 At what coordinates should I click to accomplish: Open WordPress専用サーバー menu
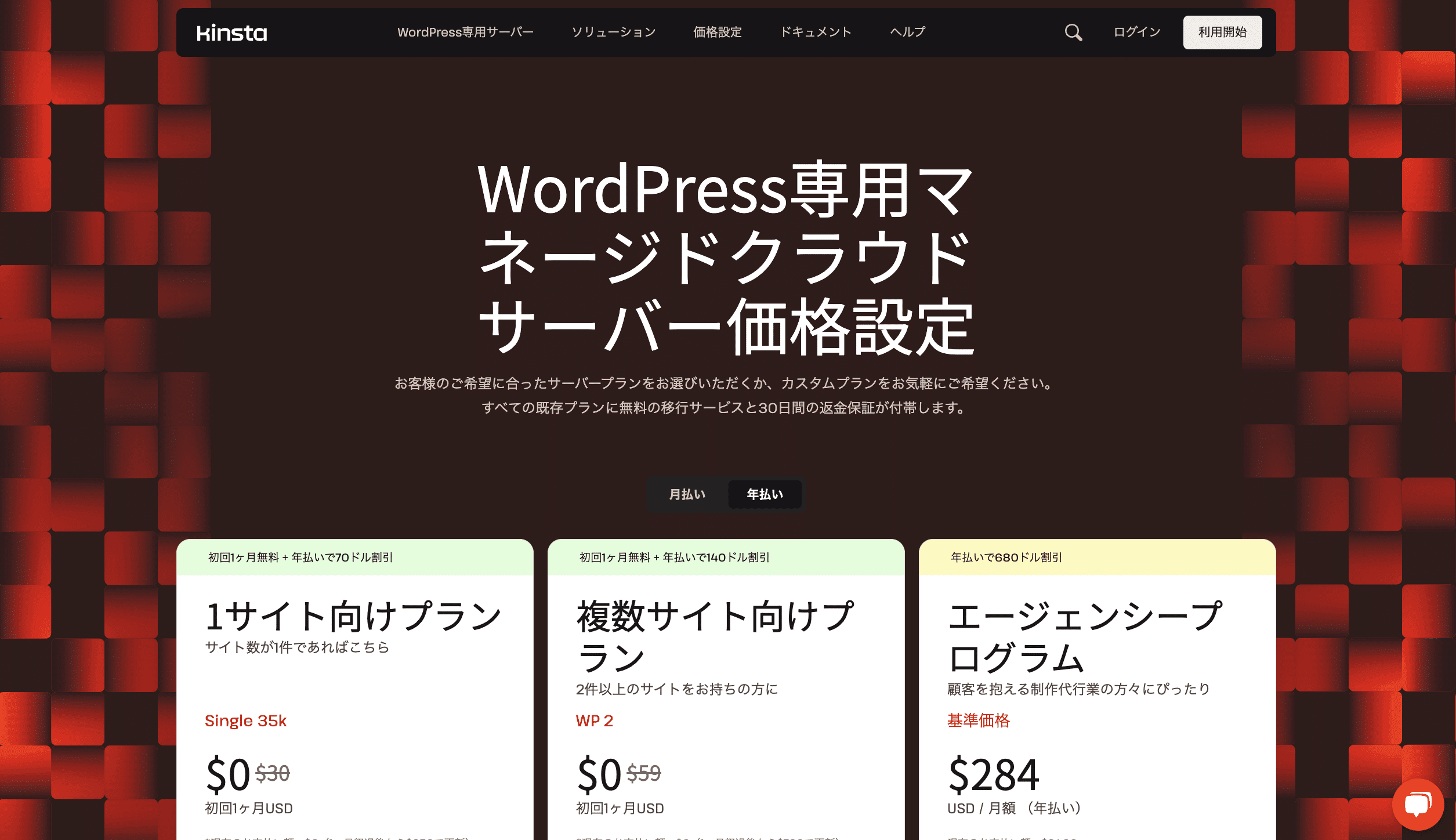[465, 32]
